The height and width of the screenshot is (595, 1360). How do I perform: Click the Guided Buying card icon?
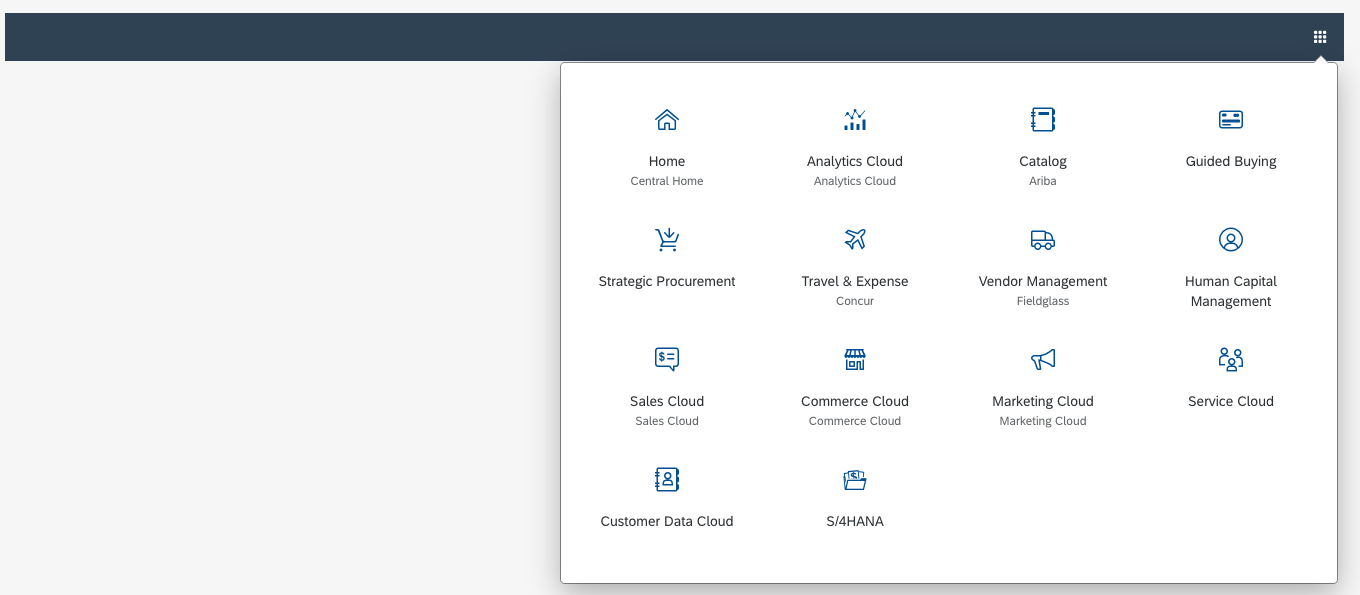1231,120
